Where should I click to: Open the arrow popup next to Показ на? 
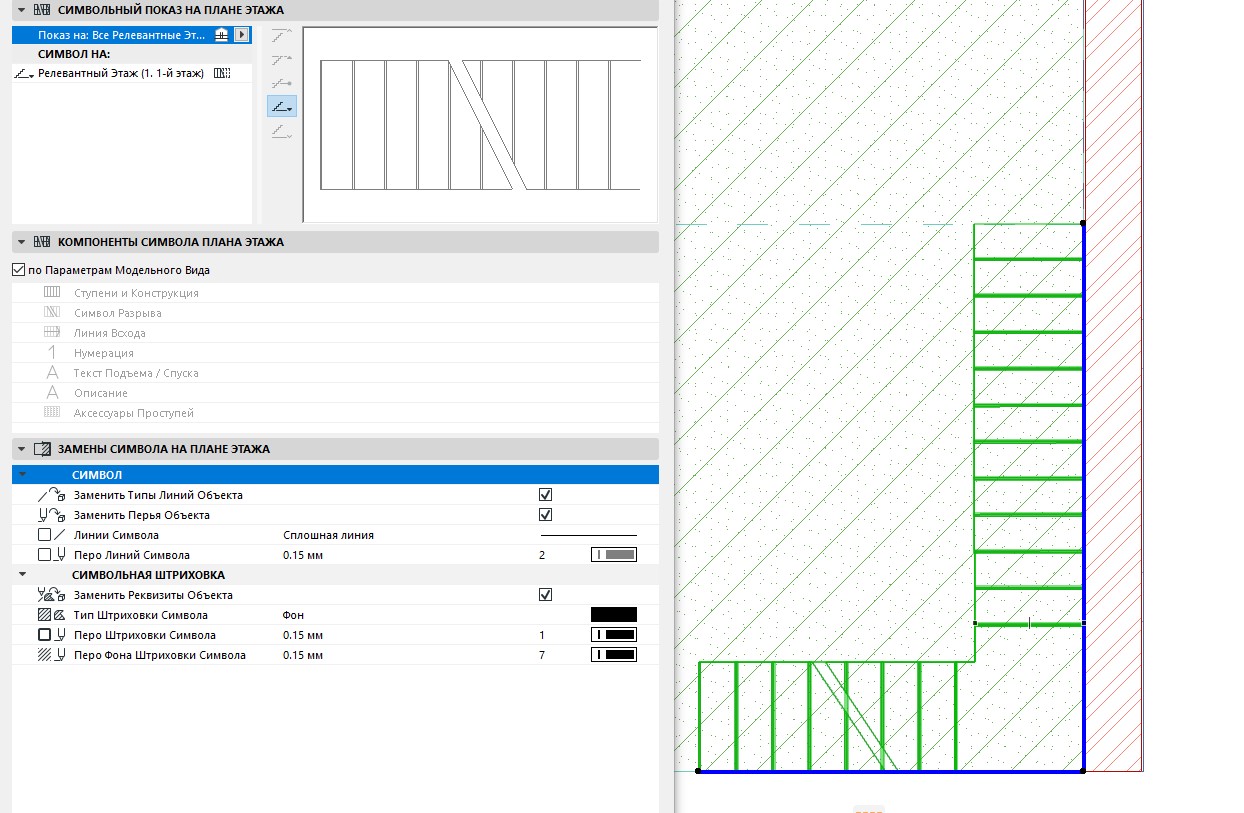(x=241, y=34)
